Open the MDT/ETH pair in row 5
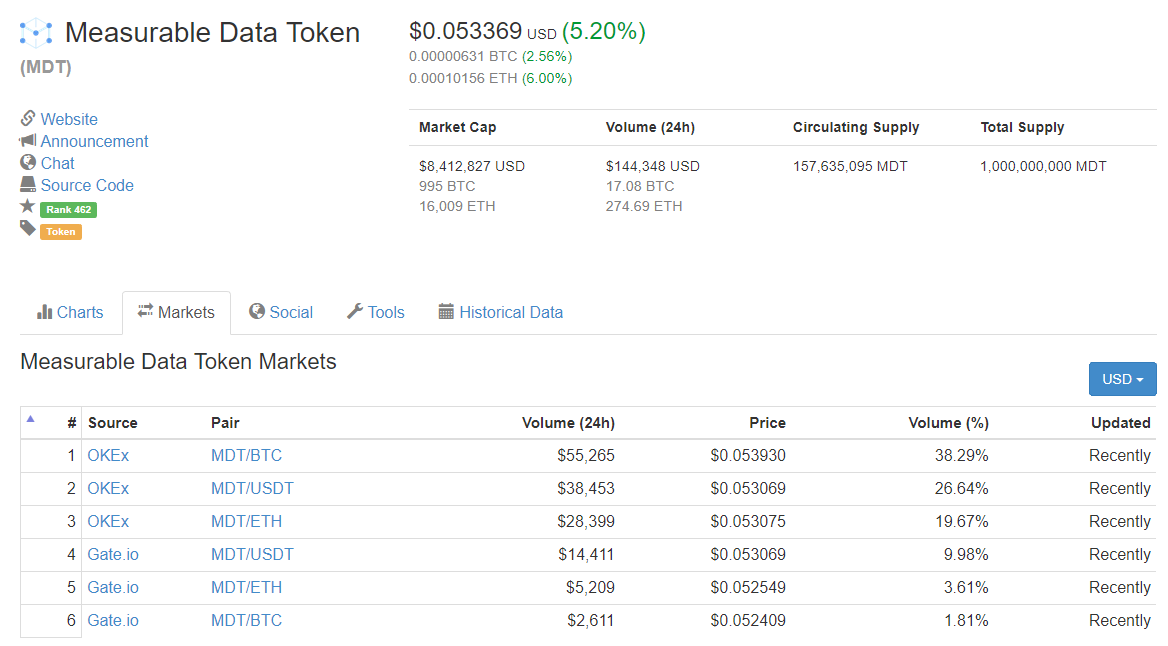The height and width of the screenshot is (646, 1168). (247, 587)
